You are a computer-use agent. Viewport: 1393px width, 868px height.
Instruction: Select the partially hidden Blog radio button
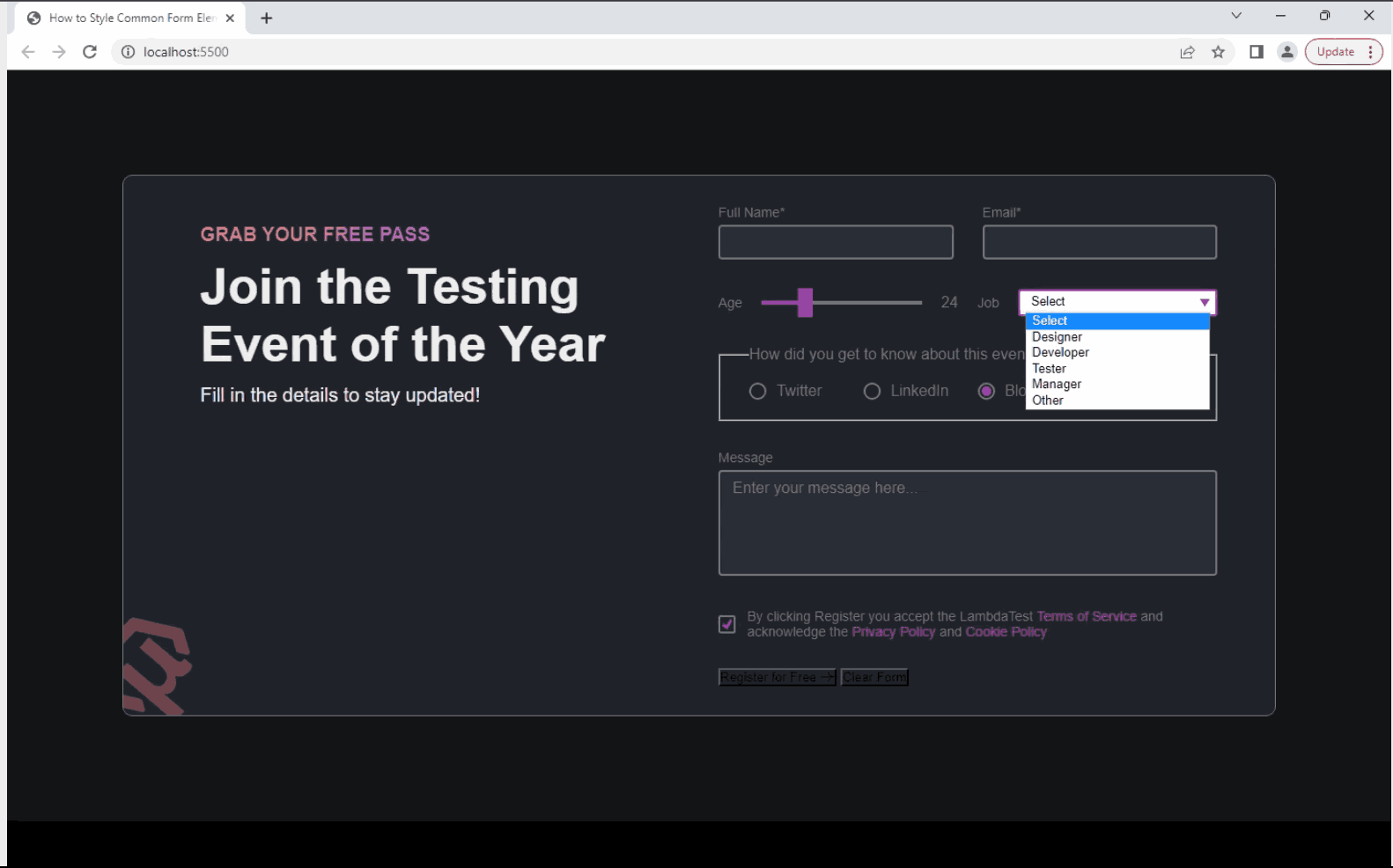point(986,391)
